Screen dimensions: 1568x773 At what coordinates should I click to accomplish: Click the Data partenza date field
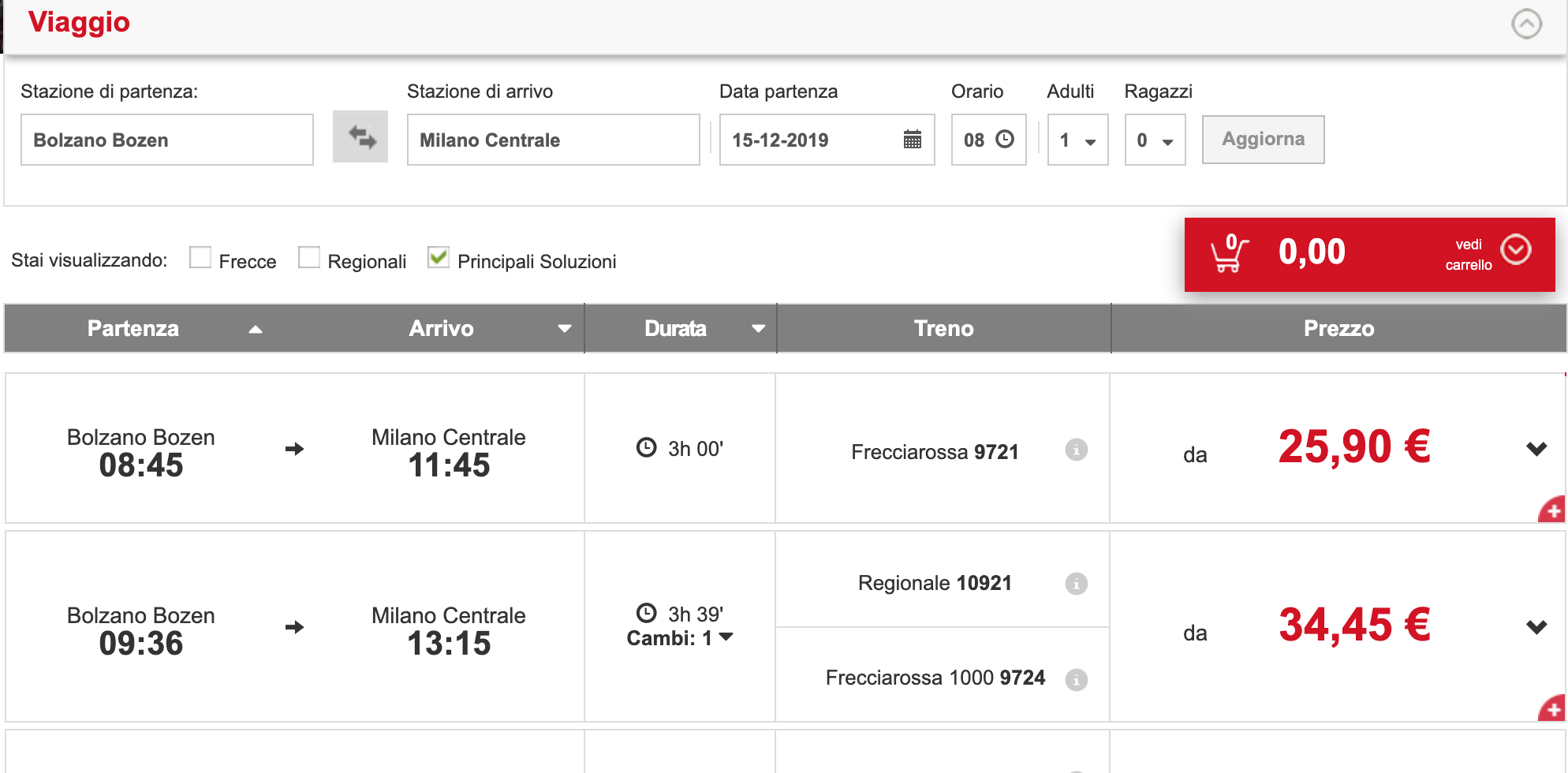tap(827, 140)
